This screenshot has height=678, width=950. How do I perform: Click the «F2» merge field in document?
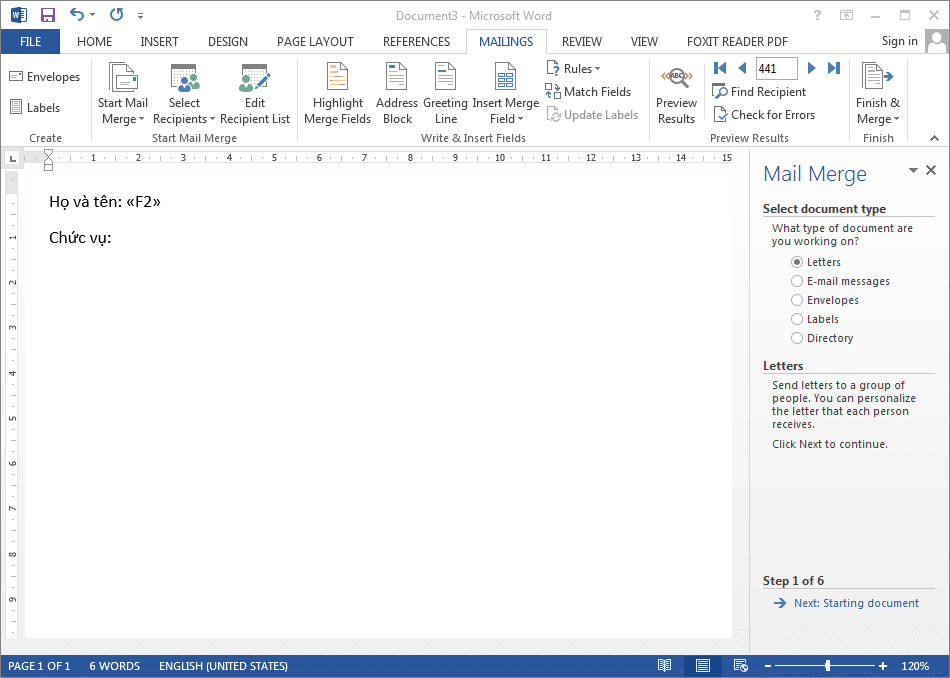(144, 202)
